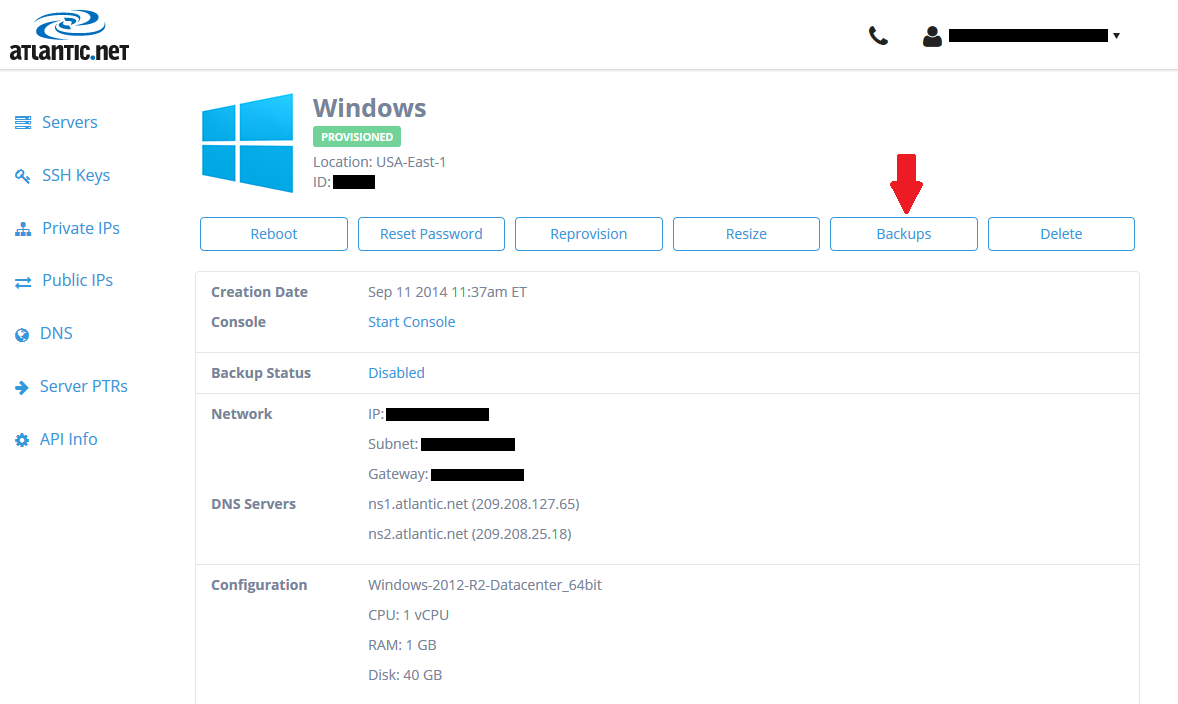
Task: Open Server PTRs section
Action: pyautogui.click(x=83, y=386)
